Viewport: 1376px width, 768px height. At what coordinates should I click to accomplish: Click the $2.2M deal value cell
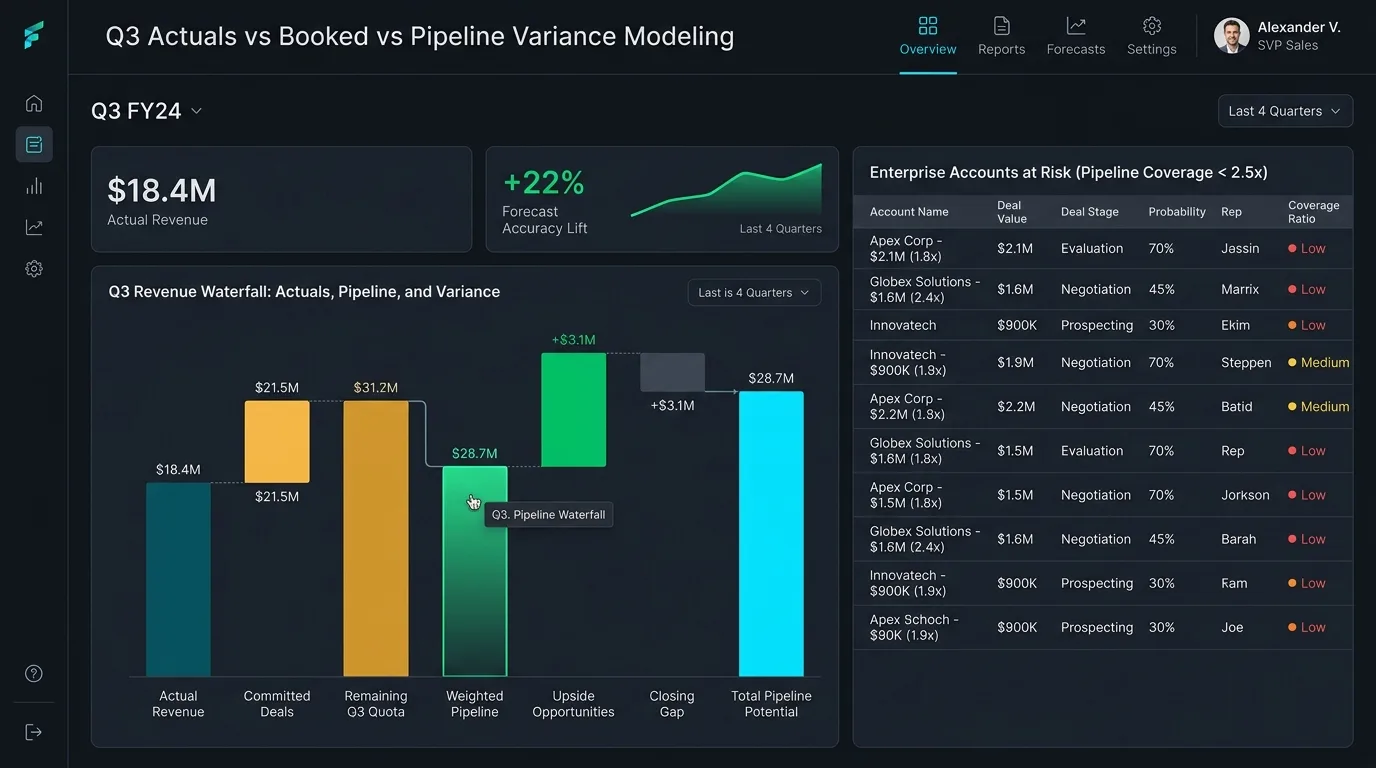[x=1015, y=407]
